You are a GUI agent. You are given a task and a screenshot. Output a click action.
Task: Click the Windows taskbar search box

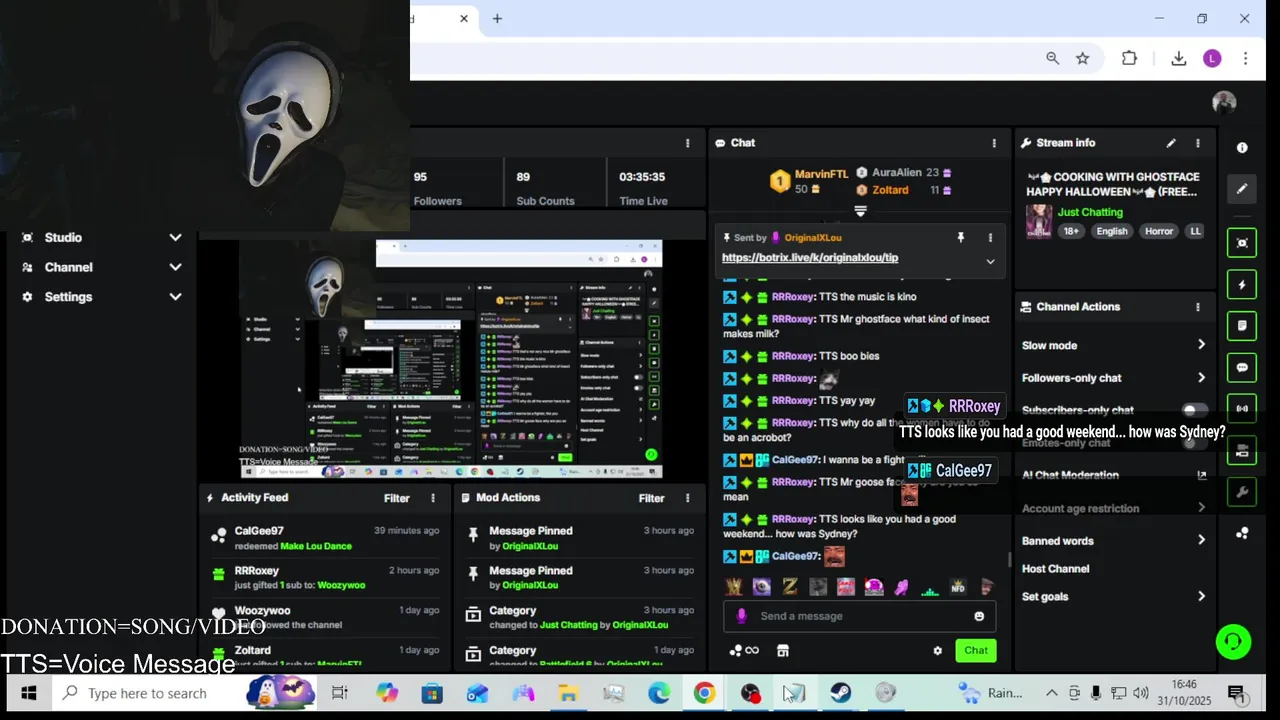pos(185,693)
